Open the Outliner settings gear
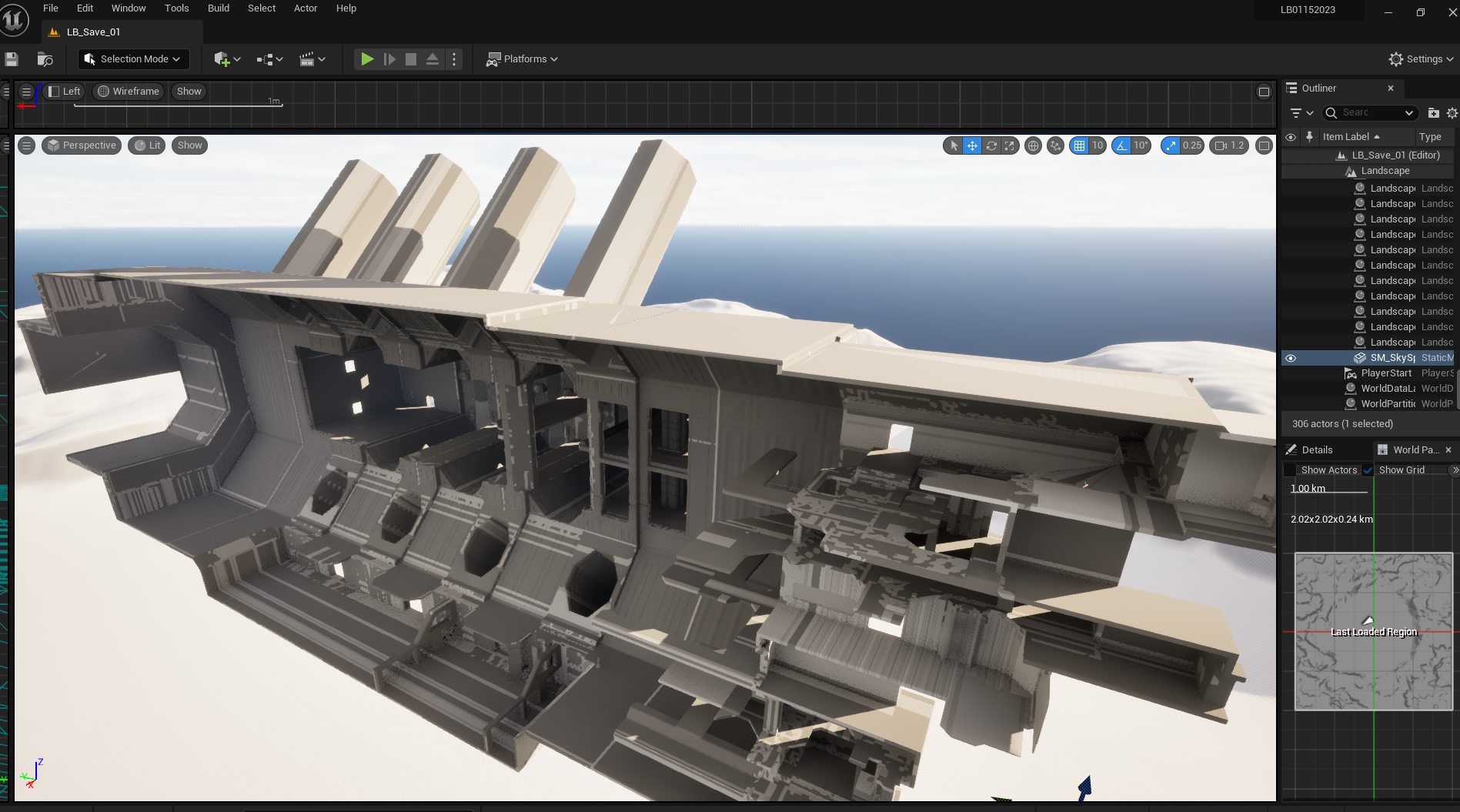The image size is (1460, 812). coord(1452,113)
